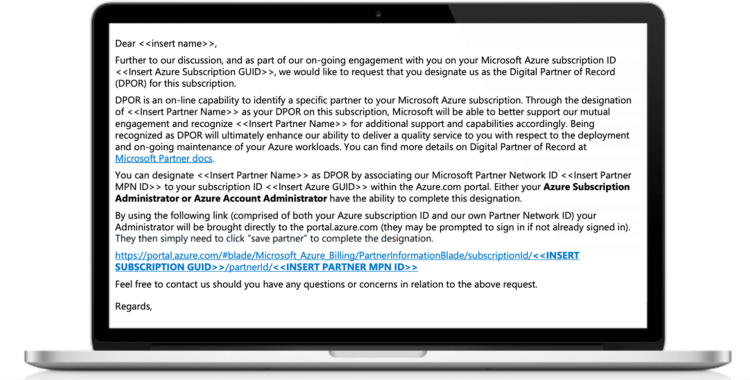Click bold 'Administrator or Azure Account Administrator' text
Image resolution: width=750 pixels, height=380 pixels.
point(221,199)
